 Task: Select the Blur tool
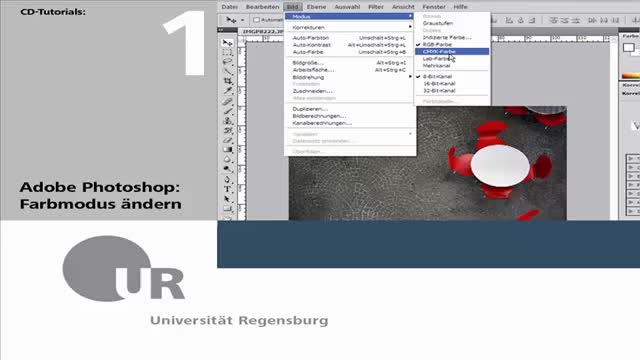click(x=227, y=159)
